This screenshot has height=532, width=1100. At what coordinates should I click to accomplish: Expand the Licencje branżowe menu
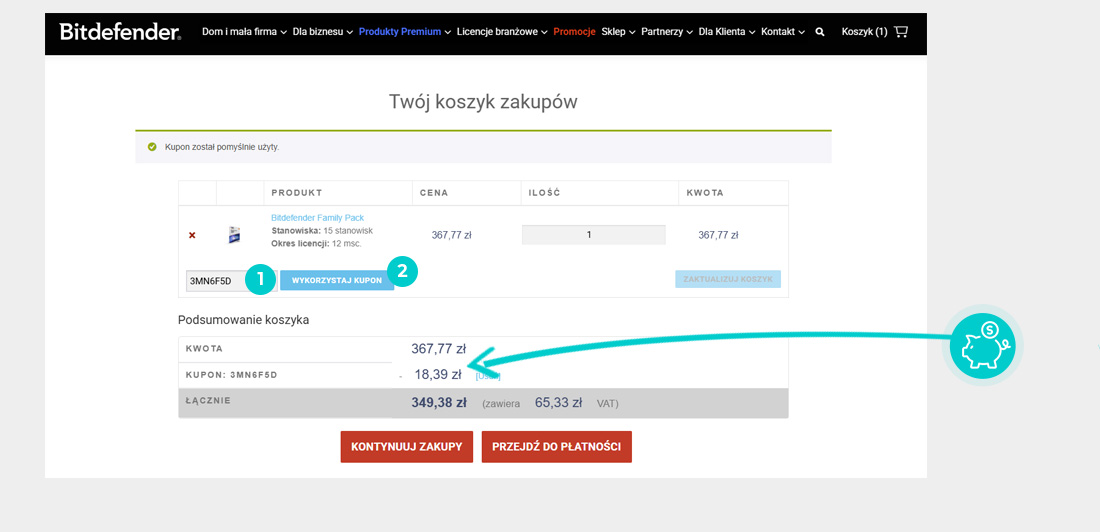[502, 32]
